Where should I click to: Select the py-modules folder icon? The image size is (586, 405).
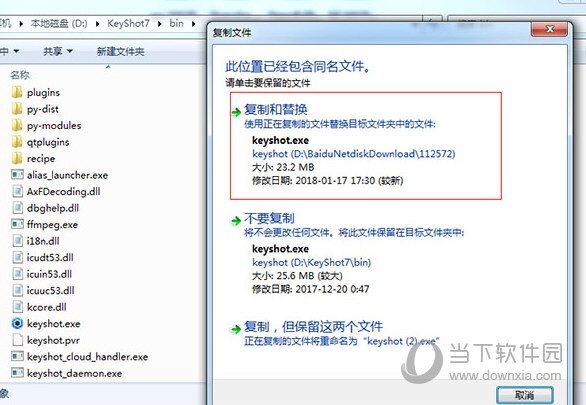17,125
